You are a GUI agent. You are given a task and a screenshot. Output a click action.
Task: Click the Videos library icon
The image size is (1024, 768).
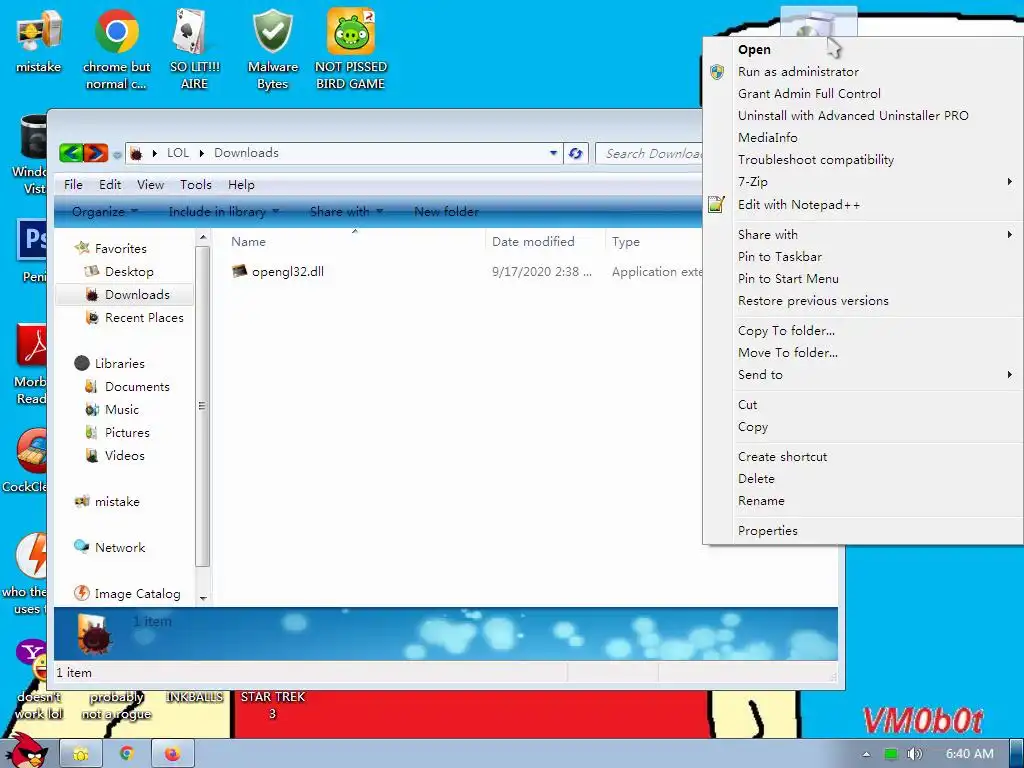pyautogui.click(x=91, y=455)
